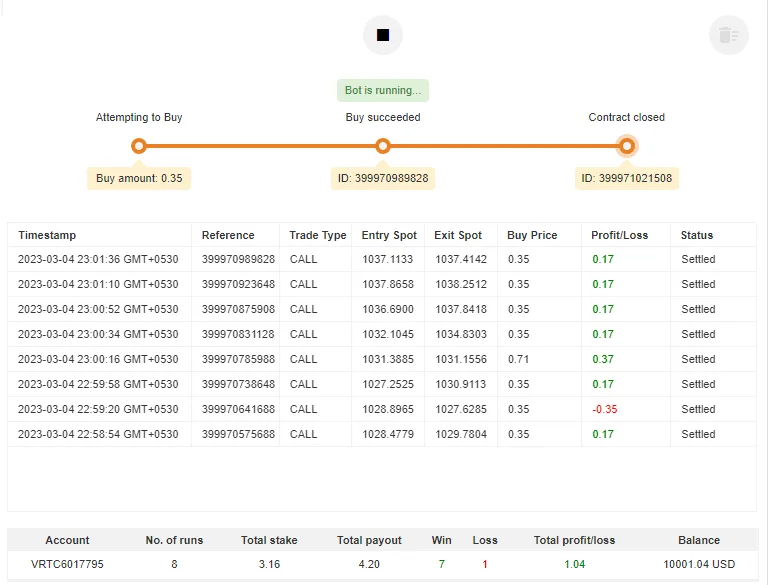The image size is (768, 585).
Task: Click the No. of runs value 8
Action: tap(174, 564)
